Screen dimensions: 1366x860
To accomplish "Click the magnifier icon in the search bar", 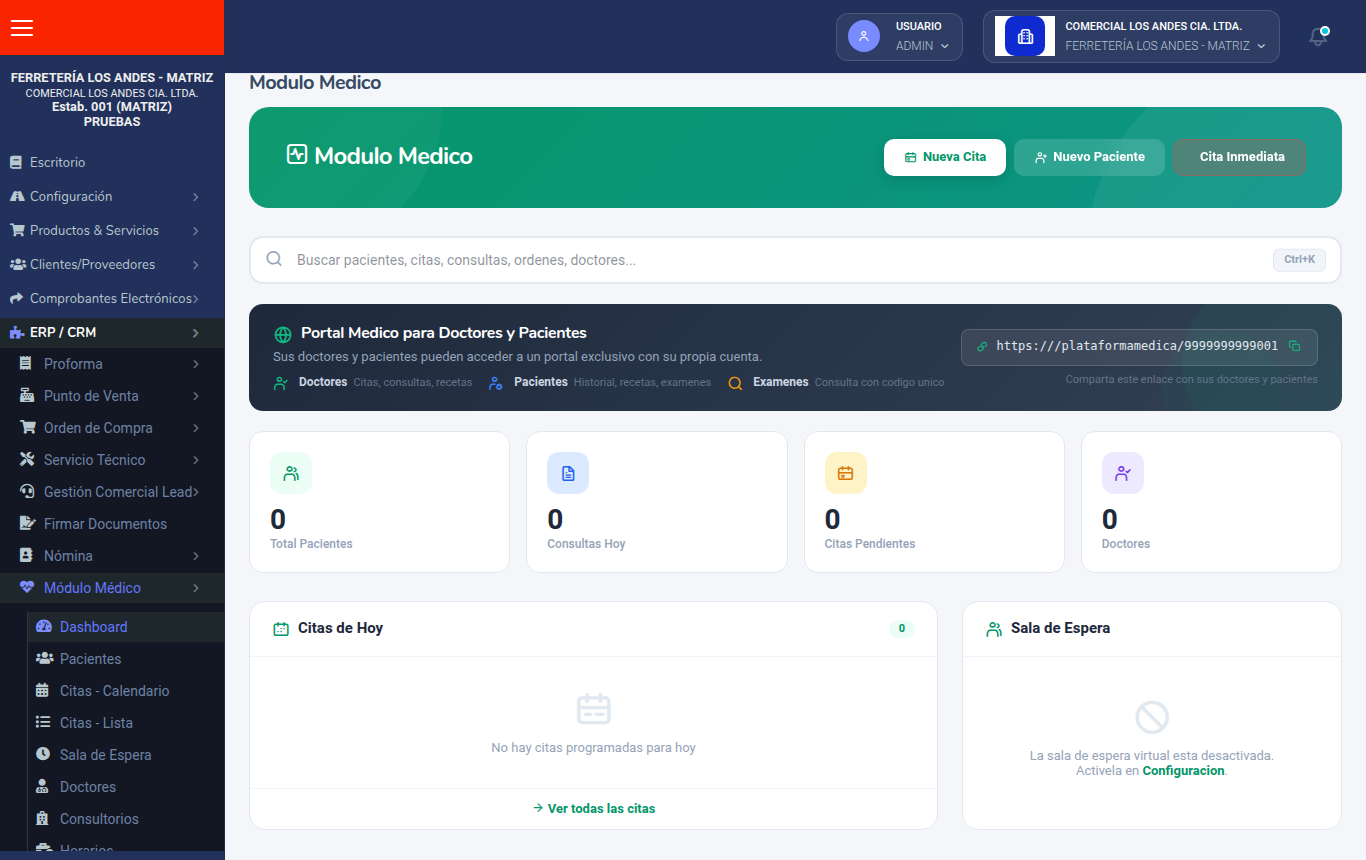I will coord(274,259).
